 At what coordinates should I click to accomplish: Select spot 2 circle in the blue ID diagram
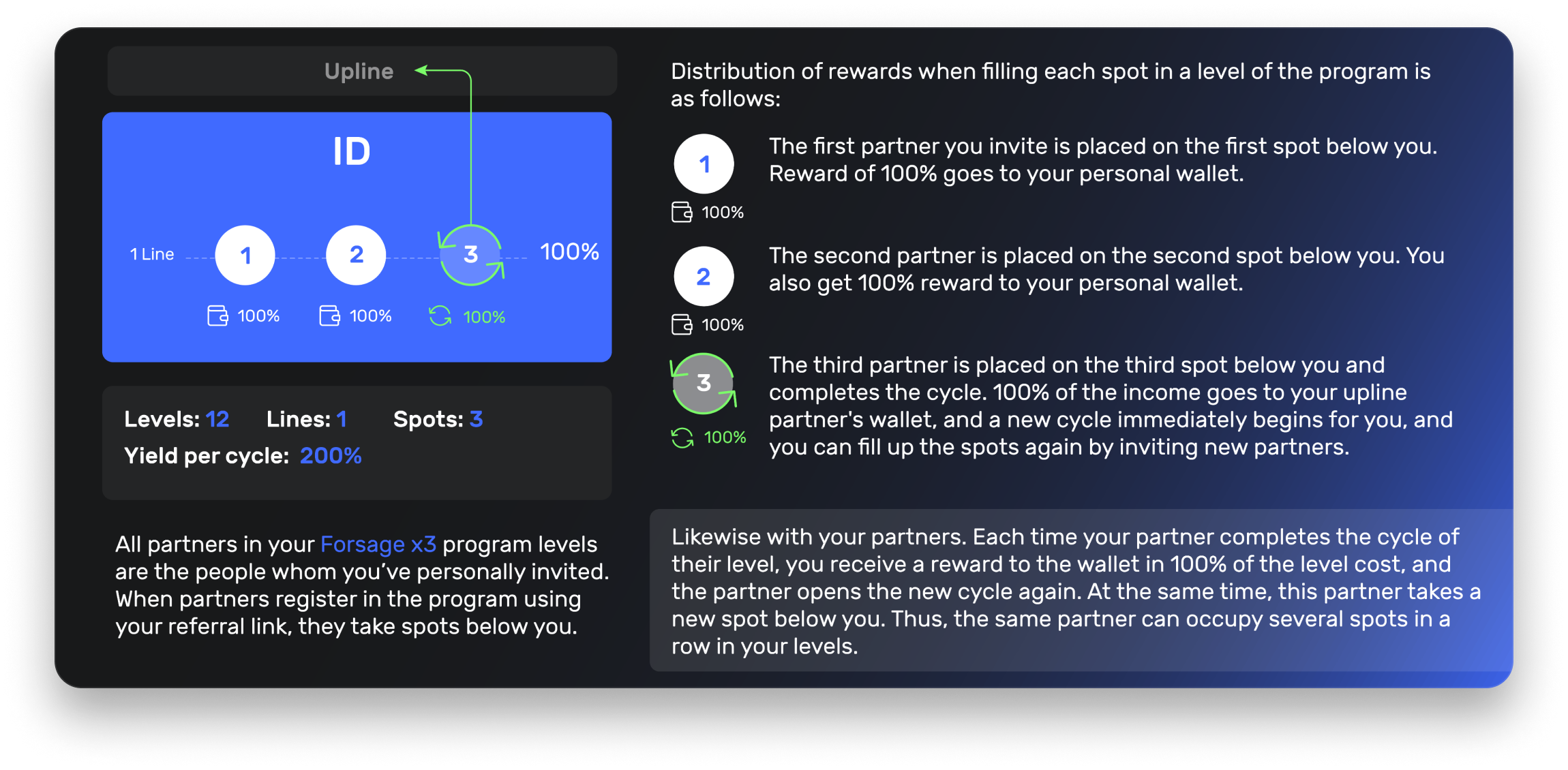(356, 256)
